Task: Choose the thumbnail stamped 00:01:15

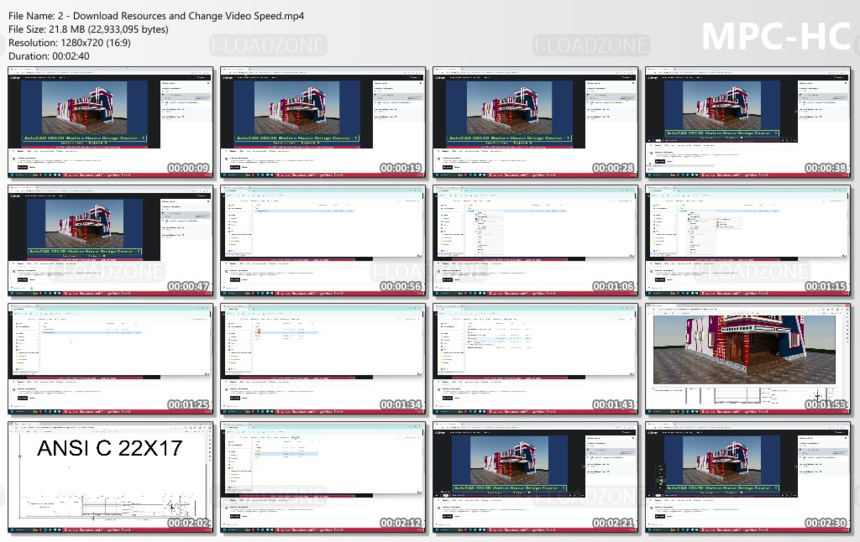Action: pos(748,241)
